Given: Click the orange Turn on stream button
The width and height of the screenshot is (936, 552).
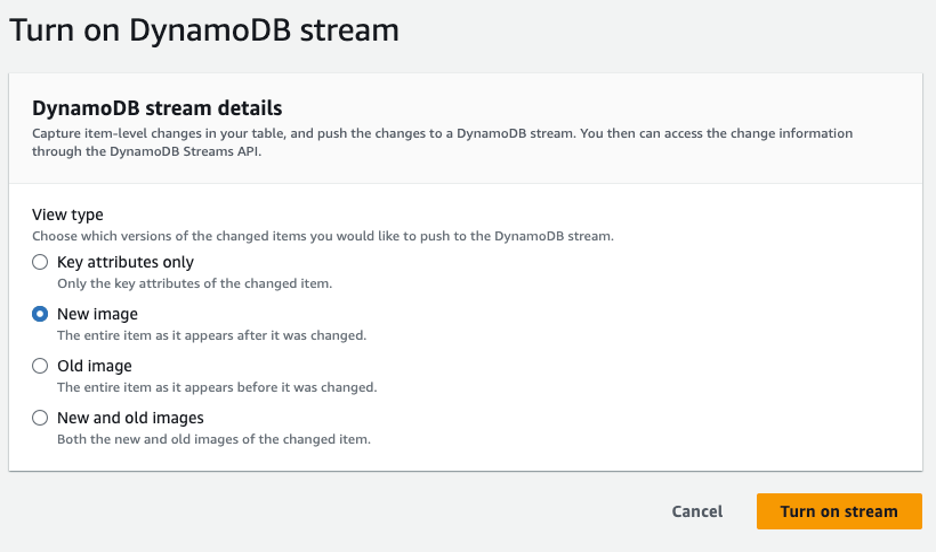Looking at the screenshot, I should click(x=838, y=511).
